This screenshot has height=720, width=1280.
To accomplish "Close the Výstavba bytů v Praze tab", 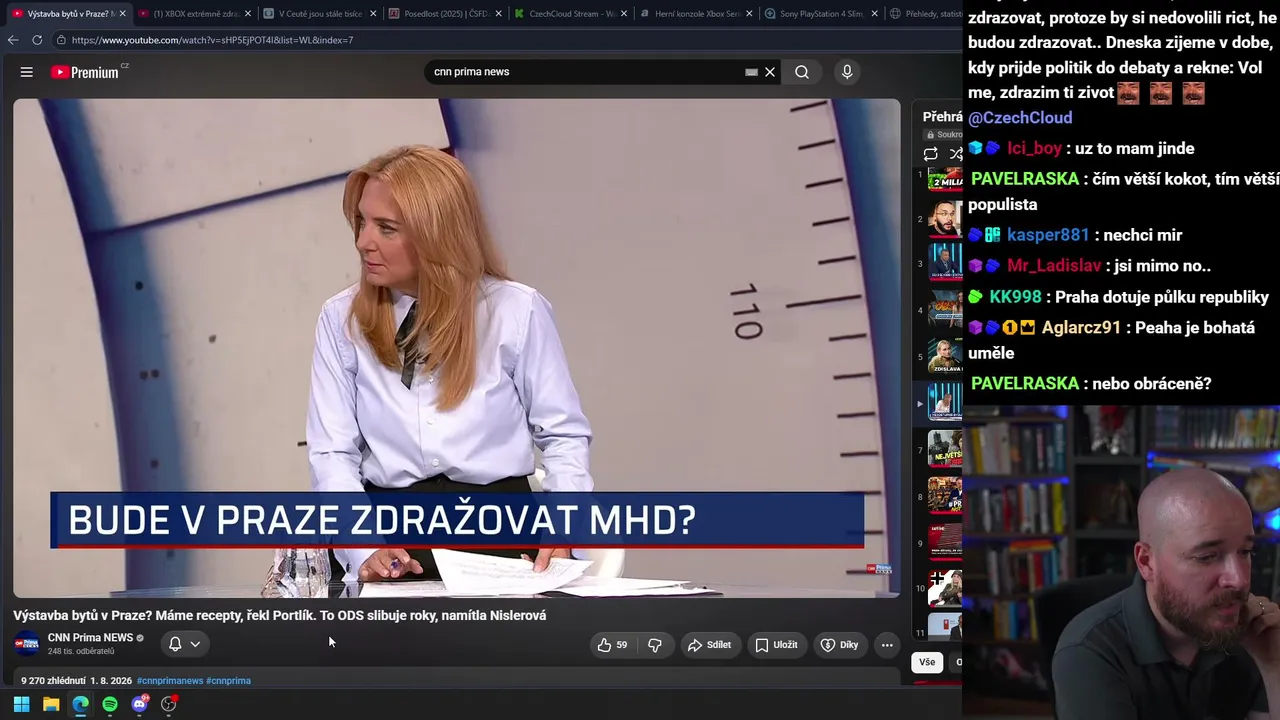I will pyautogui.click(x=122, y=14).
